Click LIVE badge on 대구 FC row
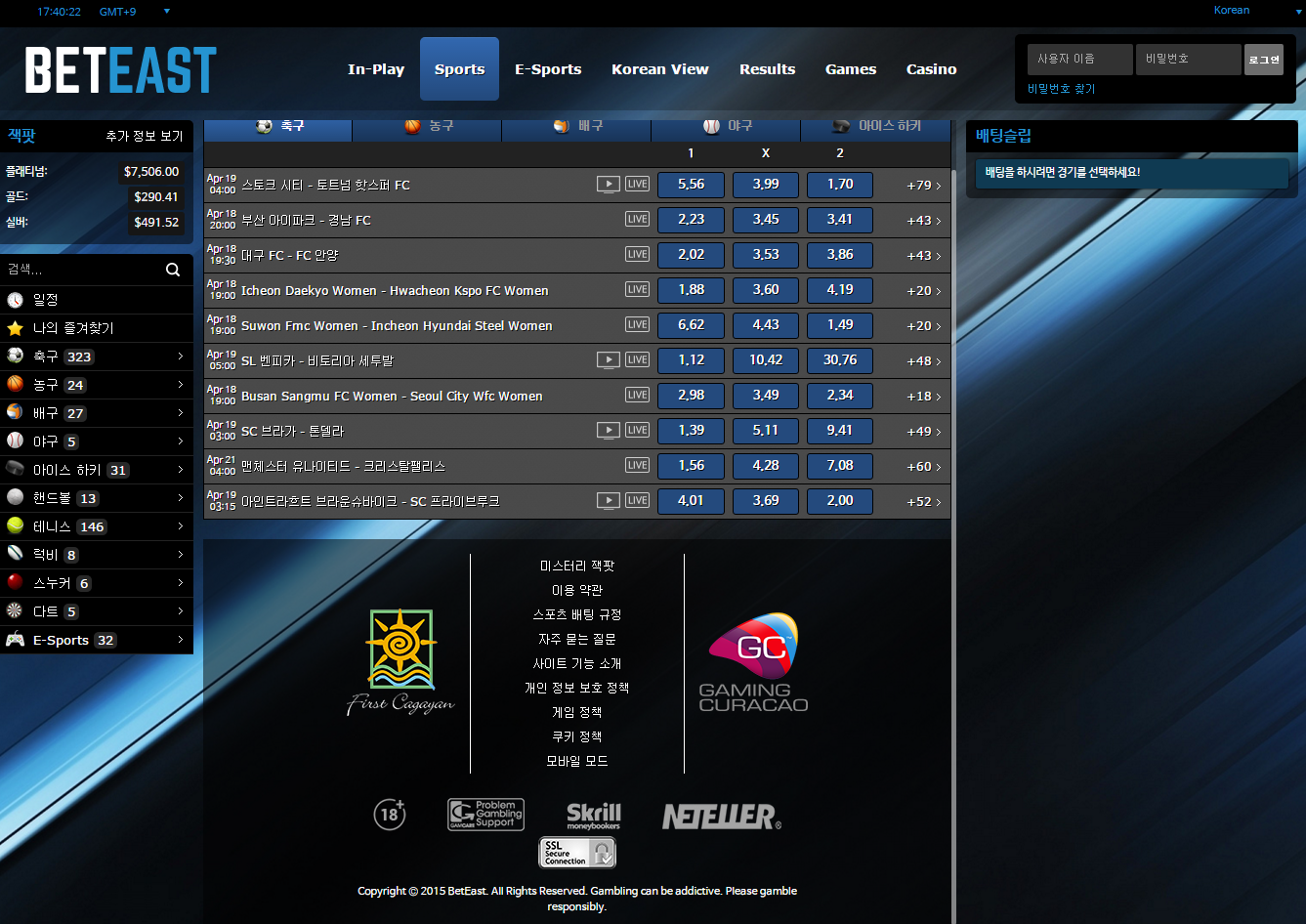Screen dimensions: 1306x924 click(638, 254)
